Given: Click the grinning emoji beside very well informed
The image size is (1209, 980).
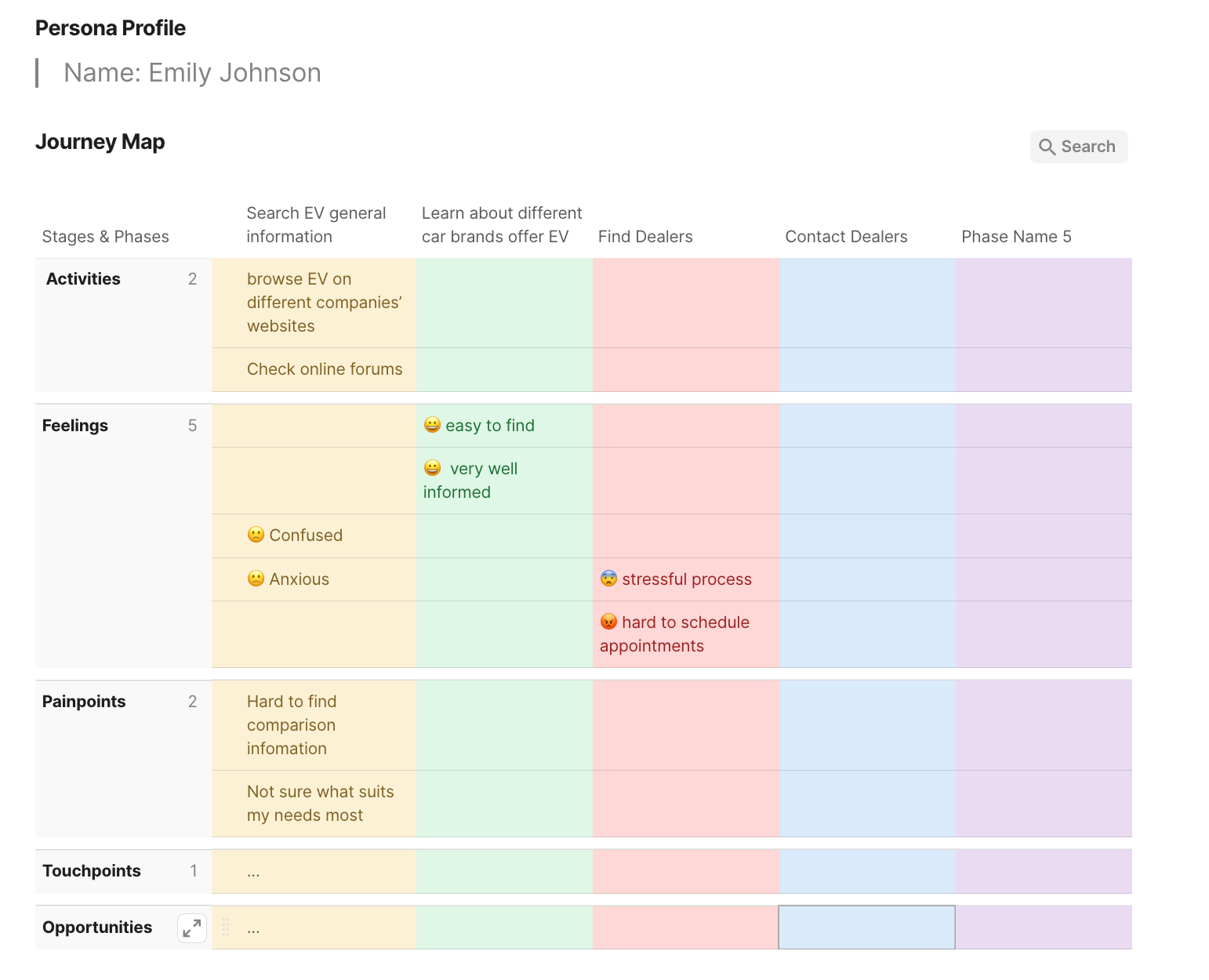Looking at the screenshot, I should coord(432,468).
